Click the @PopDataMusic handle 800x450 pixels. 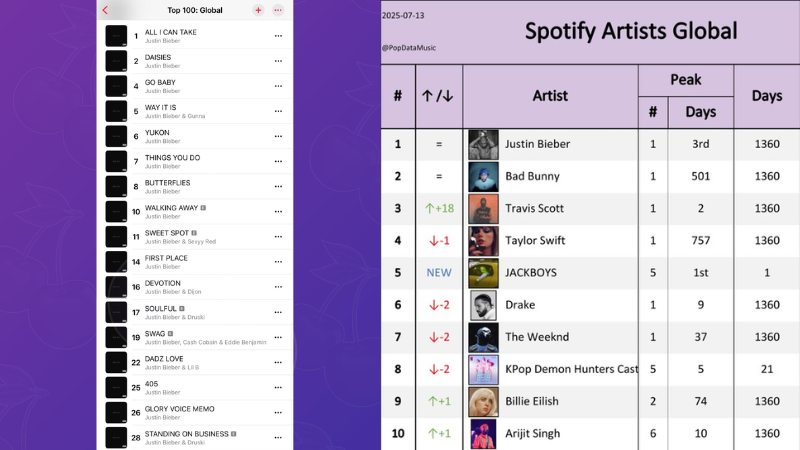(x=409, y=47)
